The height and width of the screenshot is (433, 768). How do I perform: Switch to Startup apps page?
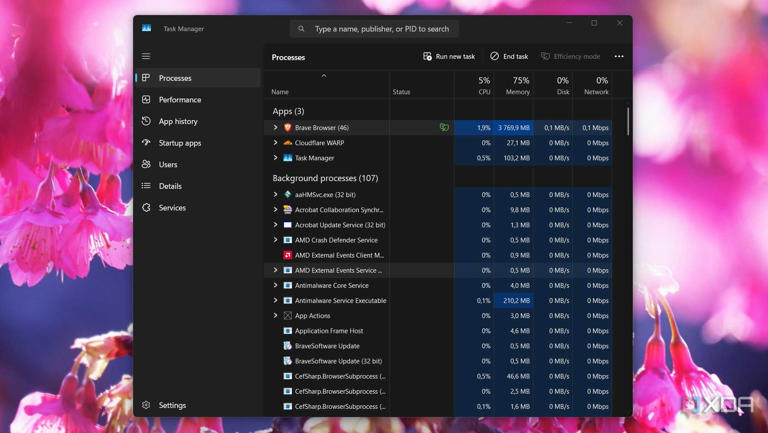pyautogui.click(x=179, y=143)
